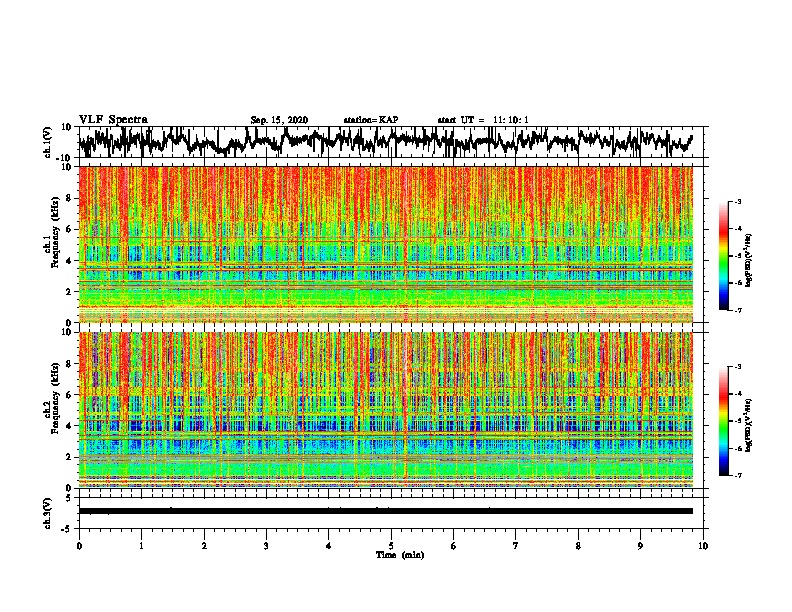Image resolution: width=792 pixels, height=612 pixels.
Task: Click the "ch.3(V)" axis label
Action: point(48,513)
